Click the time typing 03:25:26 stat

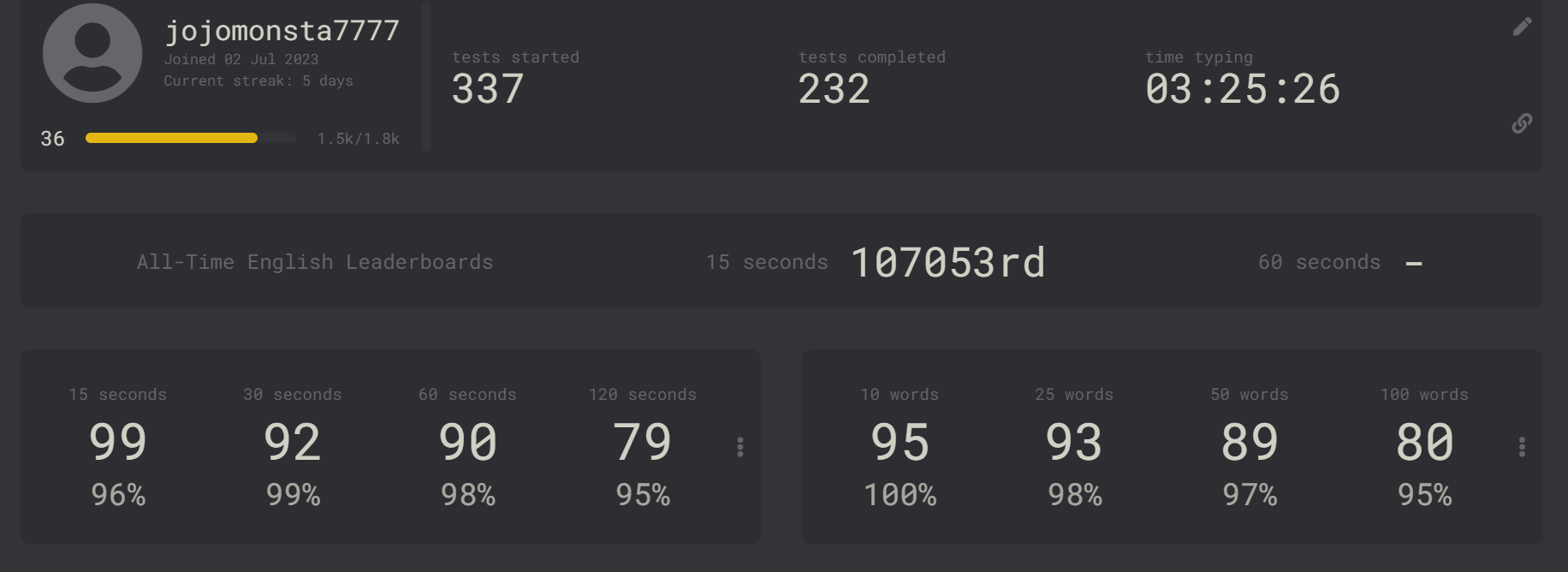1243,89
